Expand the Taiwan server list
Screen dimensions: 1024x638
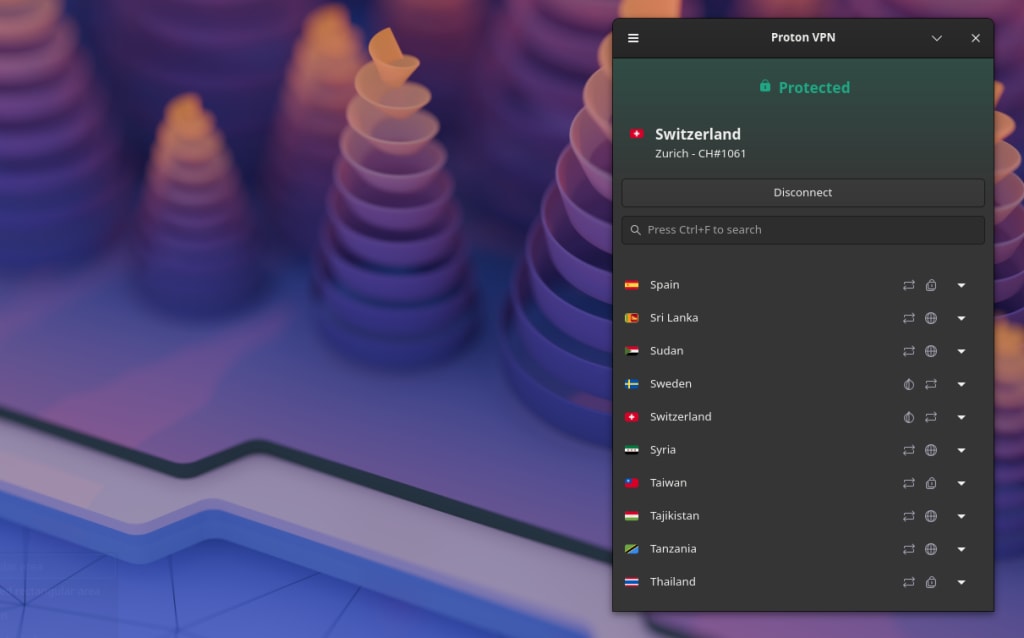tap(961, 483)
